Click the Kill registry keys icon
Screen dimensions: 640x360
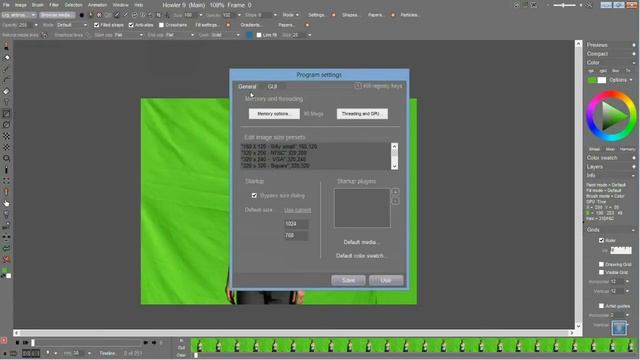coord(358,86)
